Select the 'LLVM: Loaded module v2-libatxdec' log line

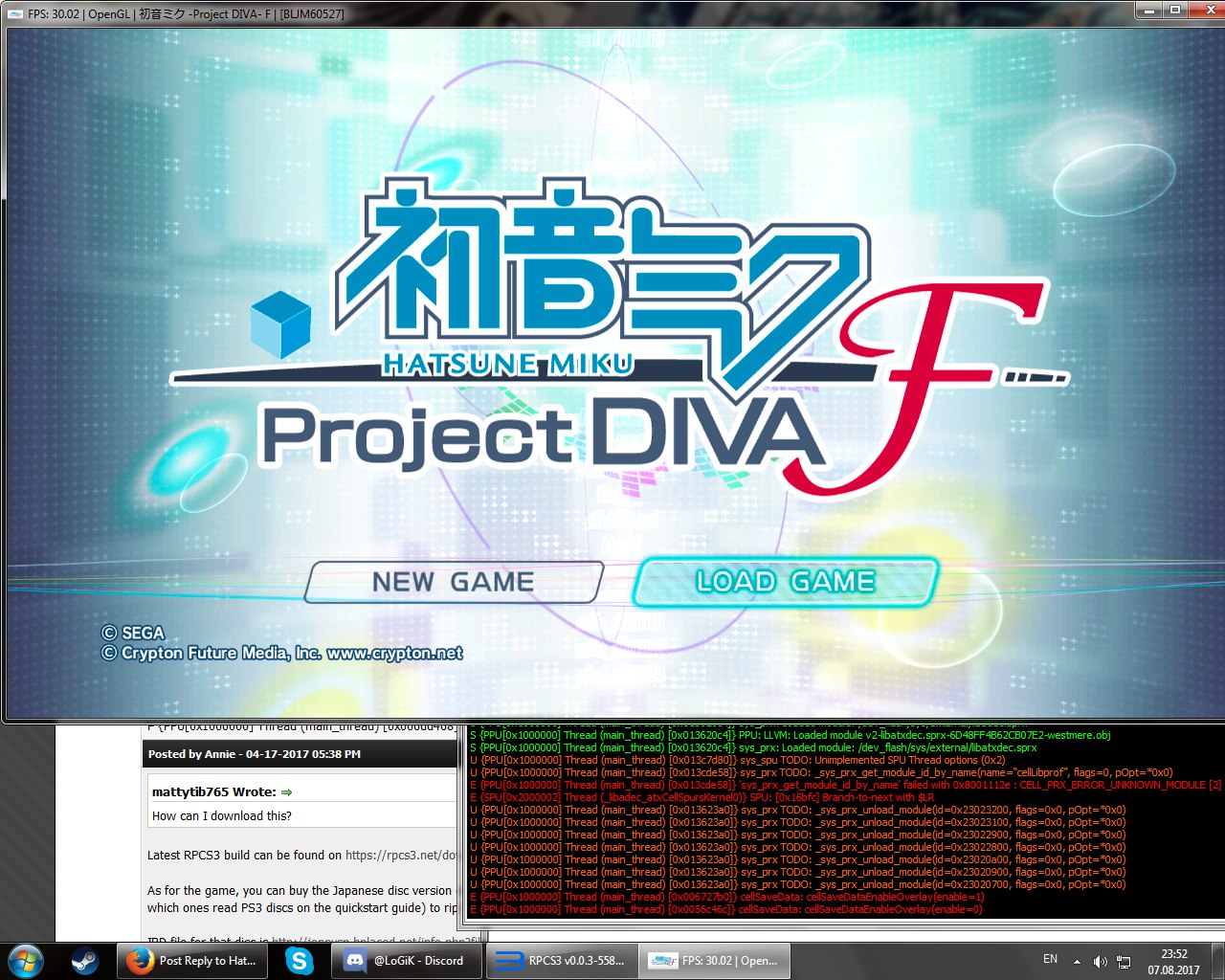pos(791,735)
